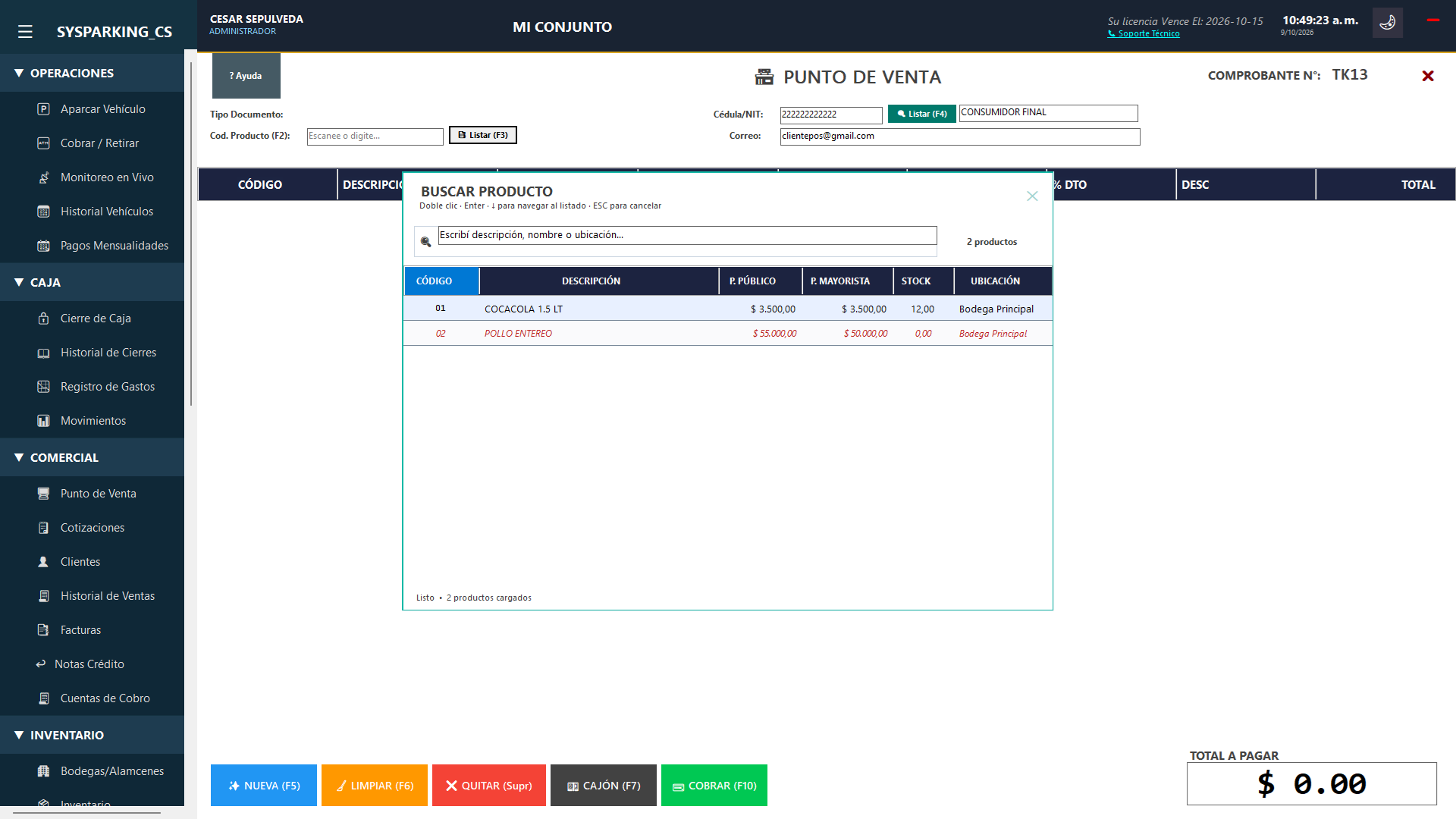Click the Cobrar / Retirar icon
This screenshot has width=1456, height=819.
(x=44, y=143)
